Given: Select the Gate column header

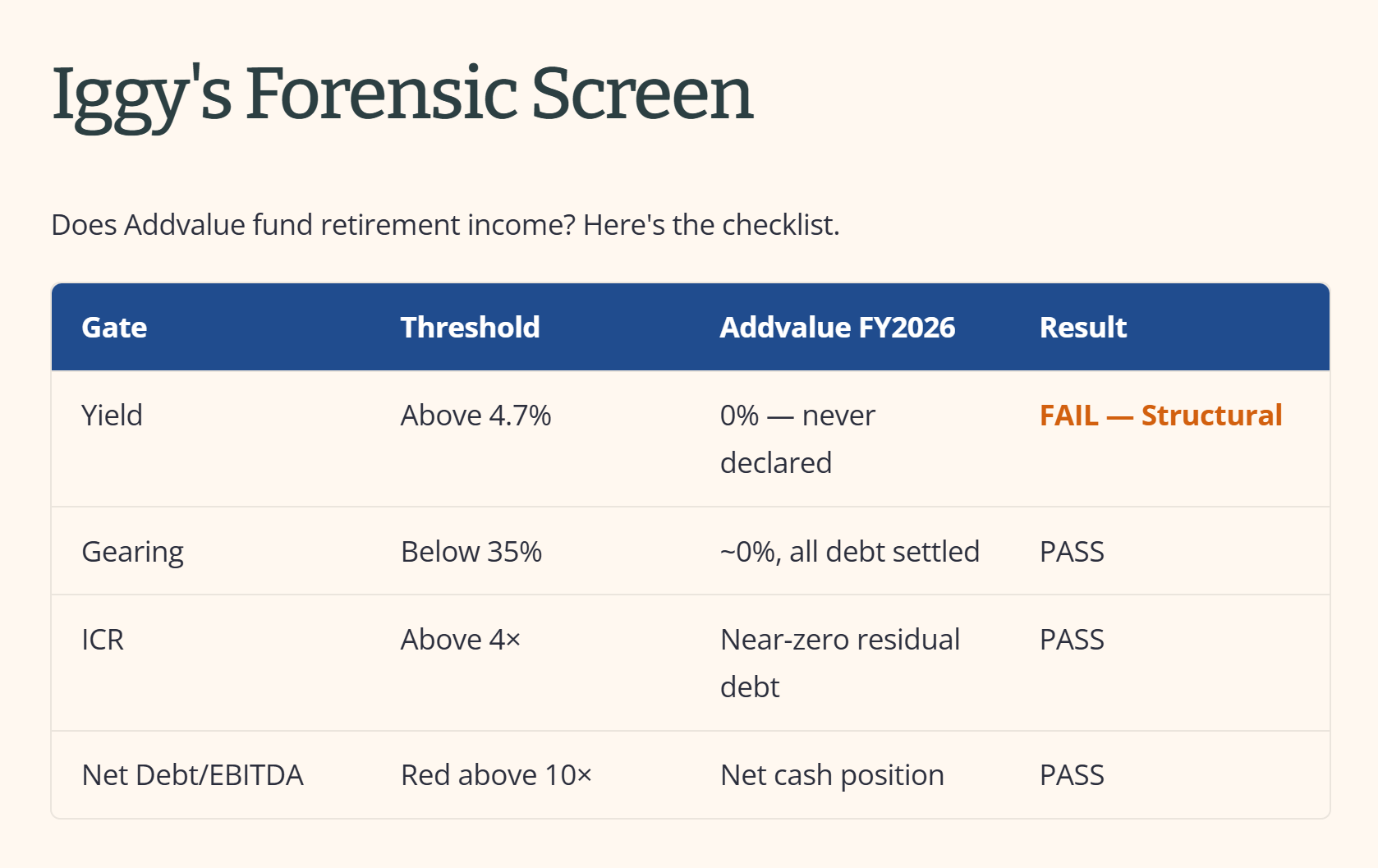Looking at the screenshot, I should click(114, 327).
